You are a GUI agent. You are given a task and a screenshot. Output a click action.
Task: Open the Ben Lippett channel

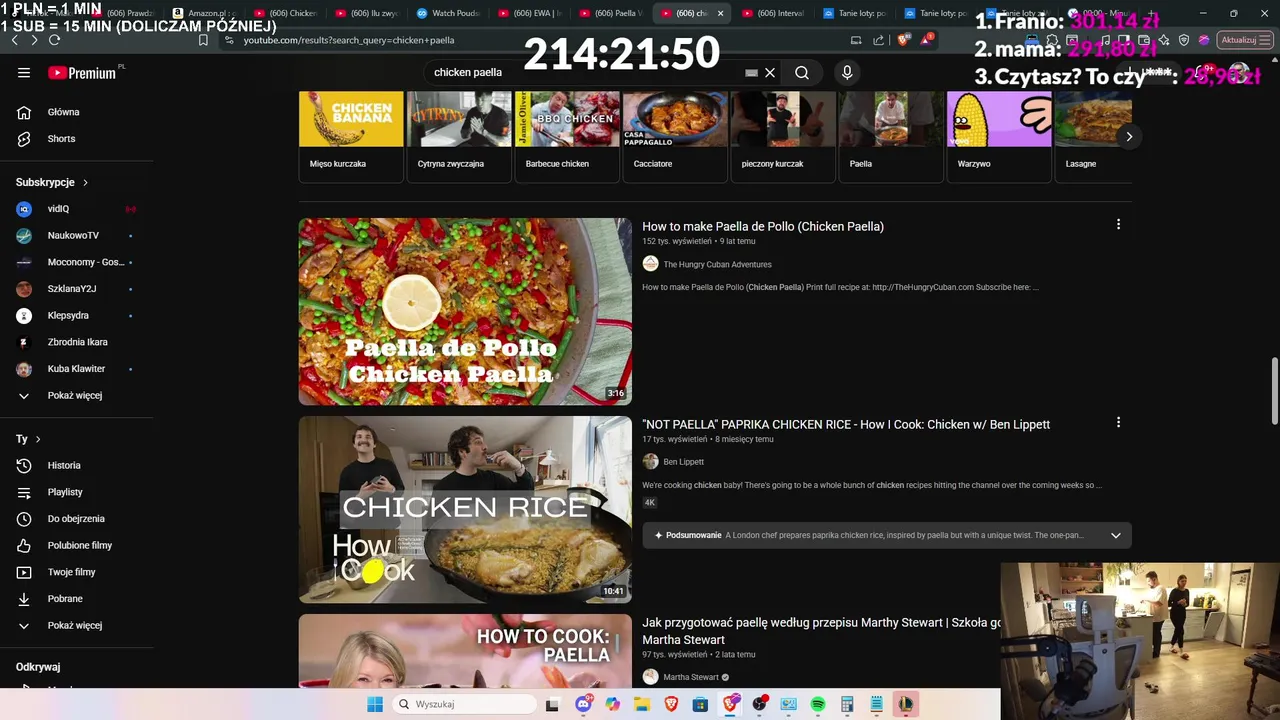pos(684,462)
